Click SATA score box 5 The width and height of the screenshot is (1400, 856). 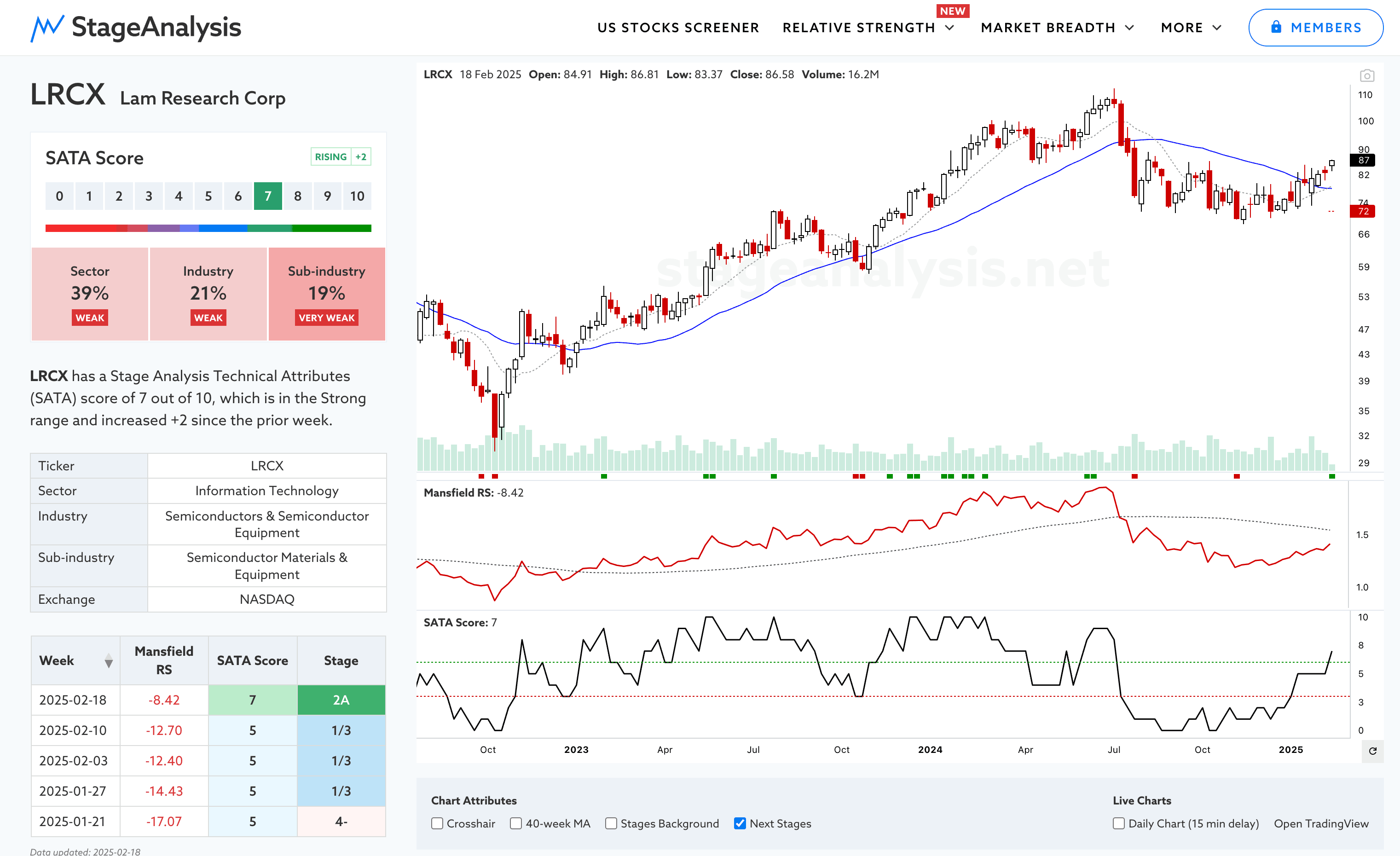click(x=208, y=196)
